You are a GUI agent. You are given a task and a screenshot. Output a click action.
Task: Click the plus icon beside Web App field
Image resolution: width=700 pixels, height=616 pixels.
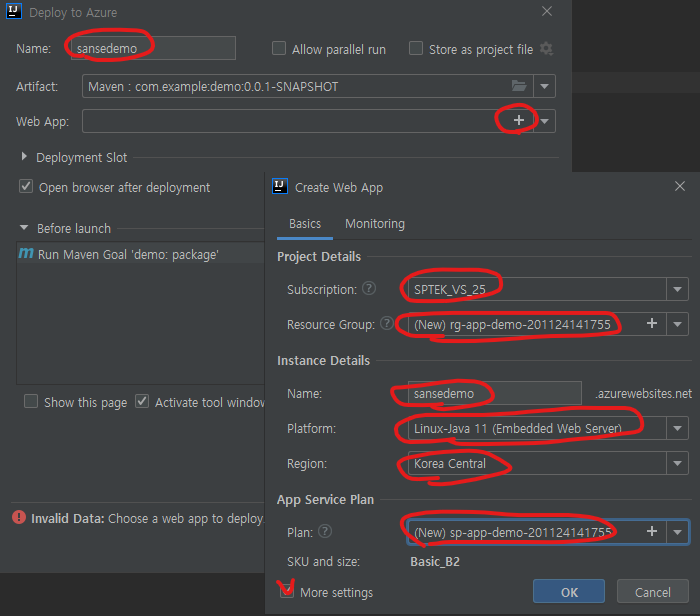pyautogui.click(x=518, y=121)
